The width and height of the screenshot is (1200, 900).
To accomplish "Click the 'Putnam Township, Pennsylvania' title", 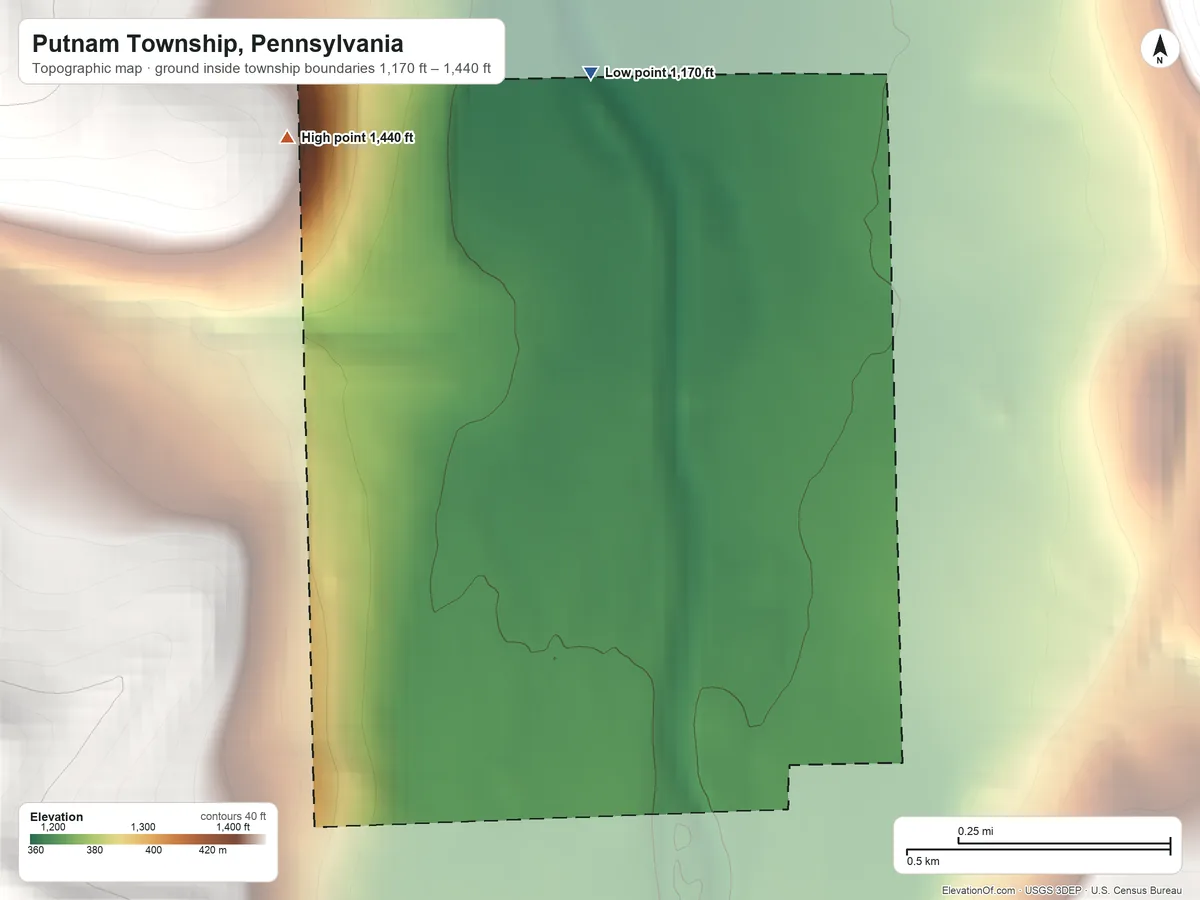I will point(218,44).
